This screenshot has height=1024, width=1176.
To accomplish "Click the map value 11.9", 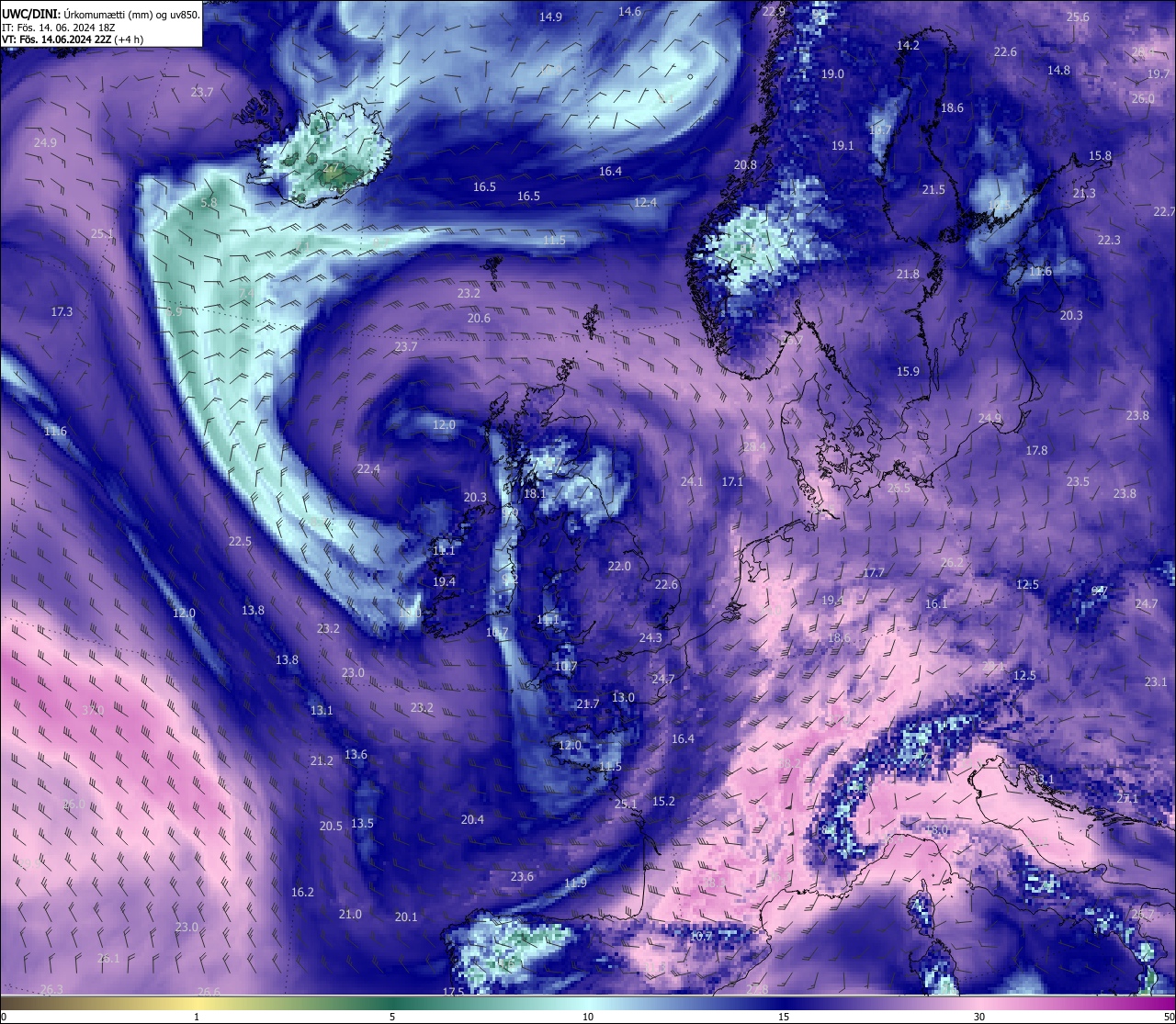I will (x=575, y=883).
